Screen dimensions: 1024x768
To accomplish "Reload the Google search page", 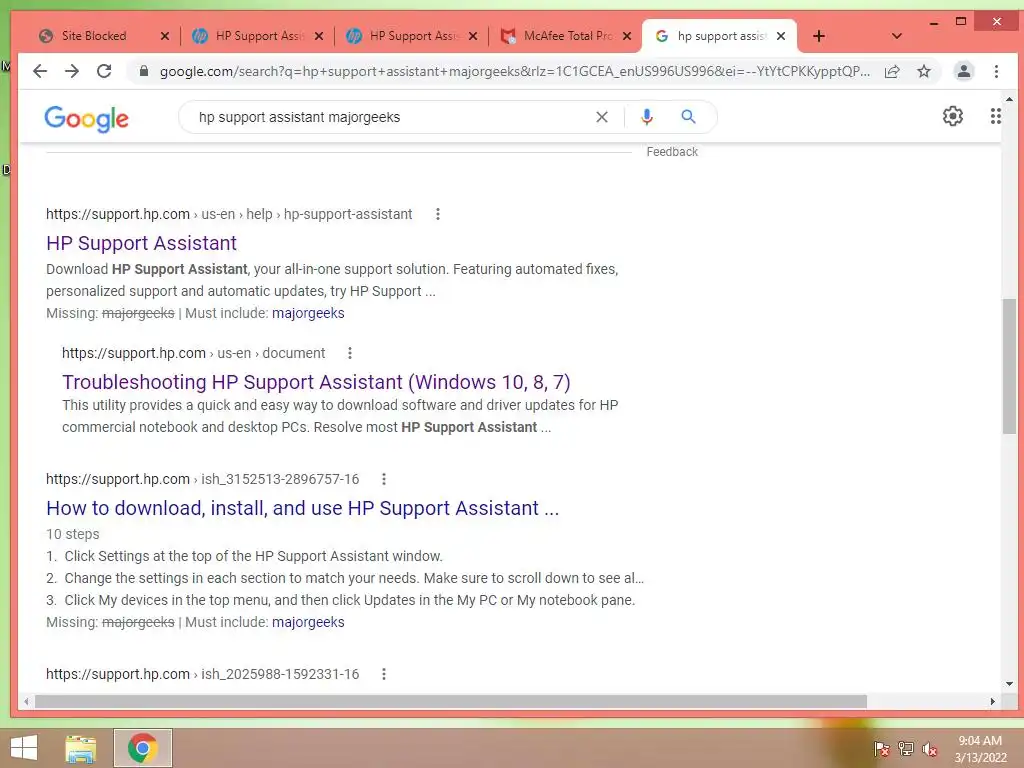I will click(x=104, y=71).
